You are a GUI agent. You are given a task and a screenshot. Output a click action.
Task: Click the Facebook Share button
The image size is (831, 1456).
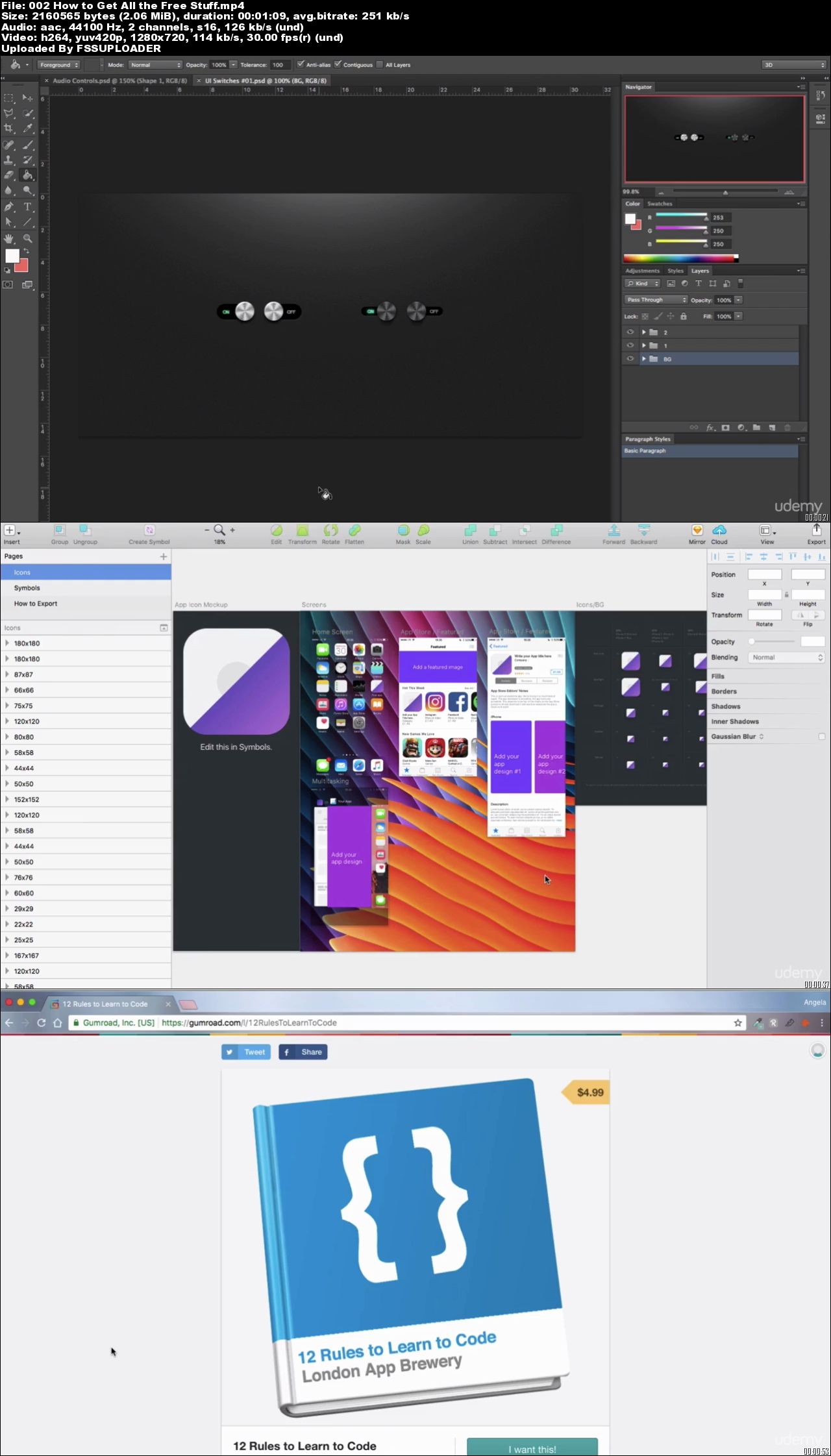[x=303, y=1052]
